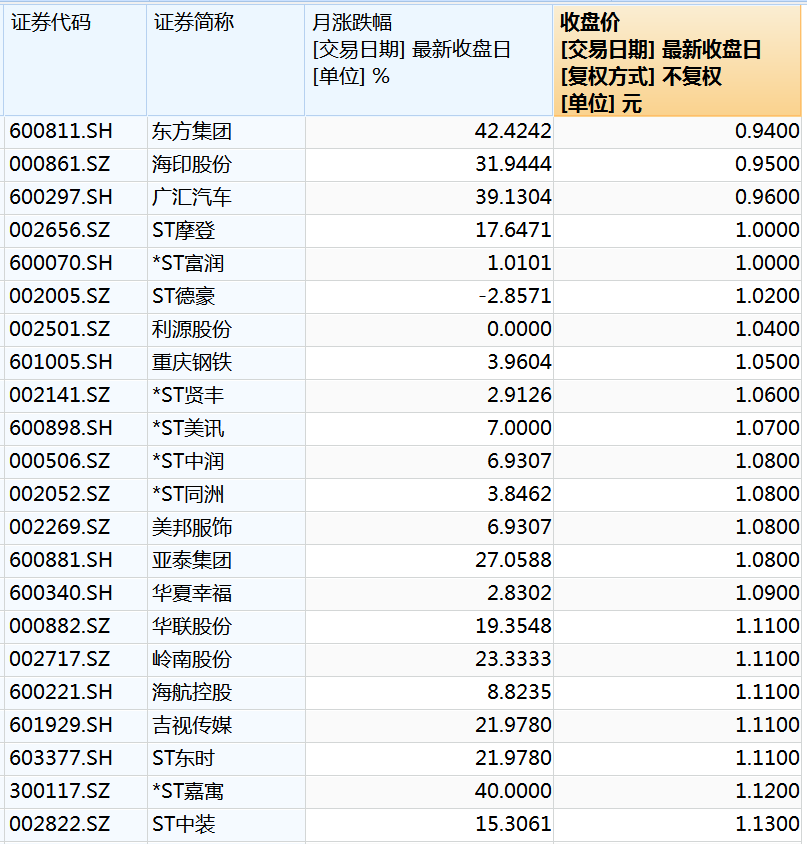Viewport: 807px width, 844px height.
Task: Open the *ST美讯 name cell
Action: 226,428
